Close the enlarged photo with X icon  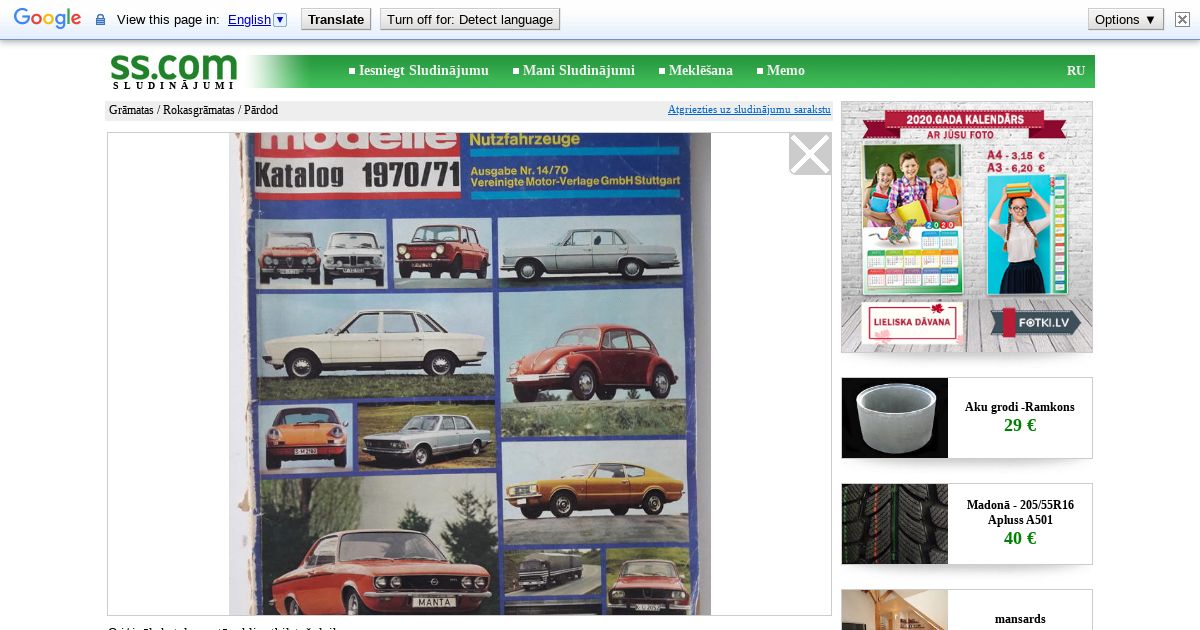[x=810, y=154]
